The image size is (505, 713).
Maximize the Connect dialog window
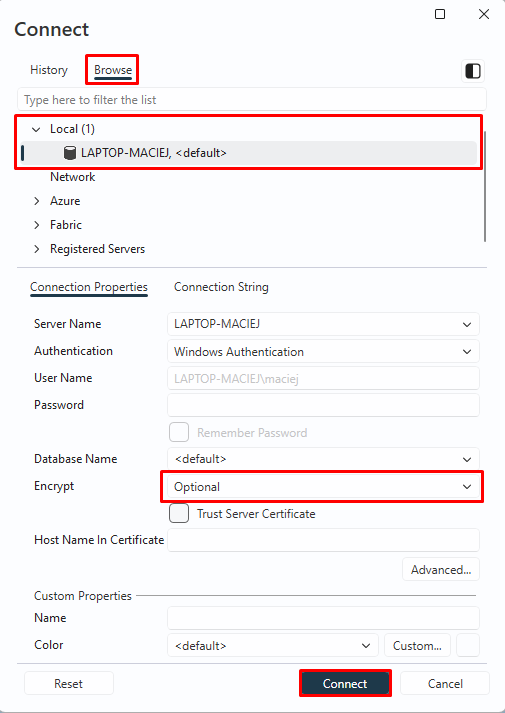click(x=440, y=14)
